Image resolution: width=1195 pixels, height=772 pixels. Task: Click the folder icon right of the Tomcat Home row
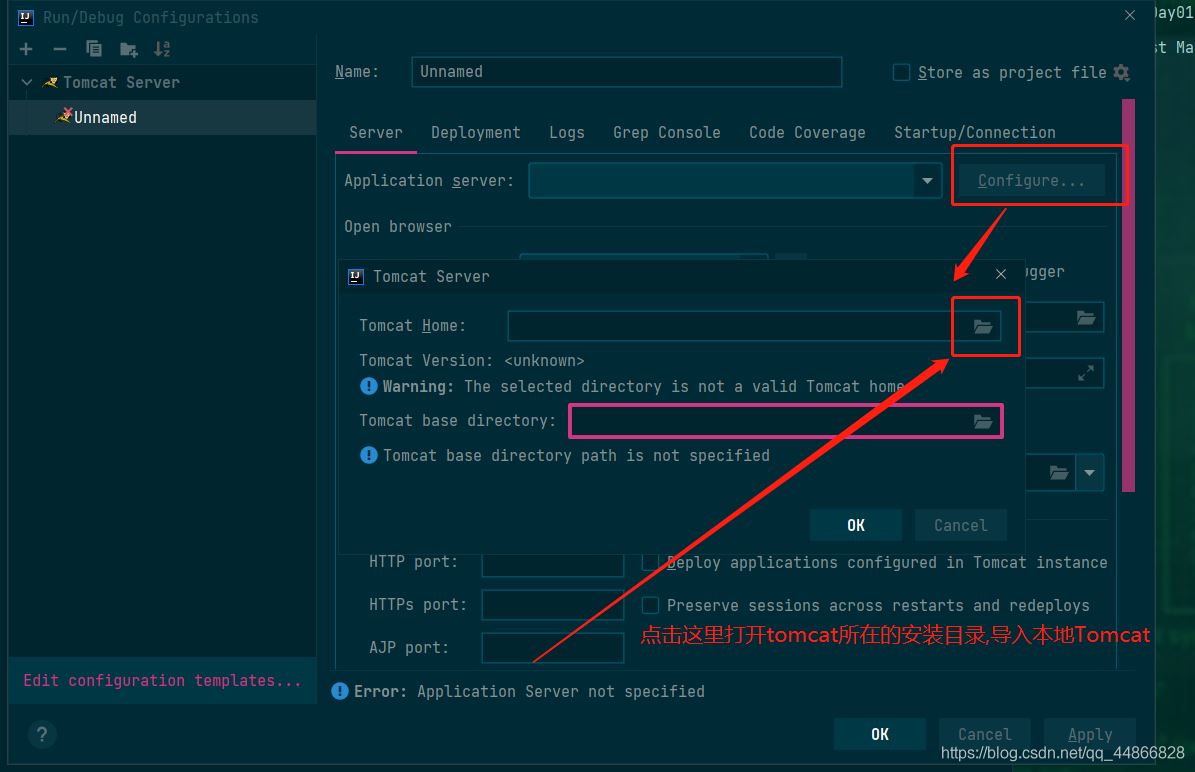(x=1086, y=318)
